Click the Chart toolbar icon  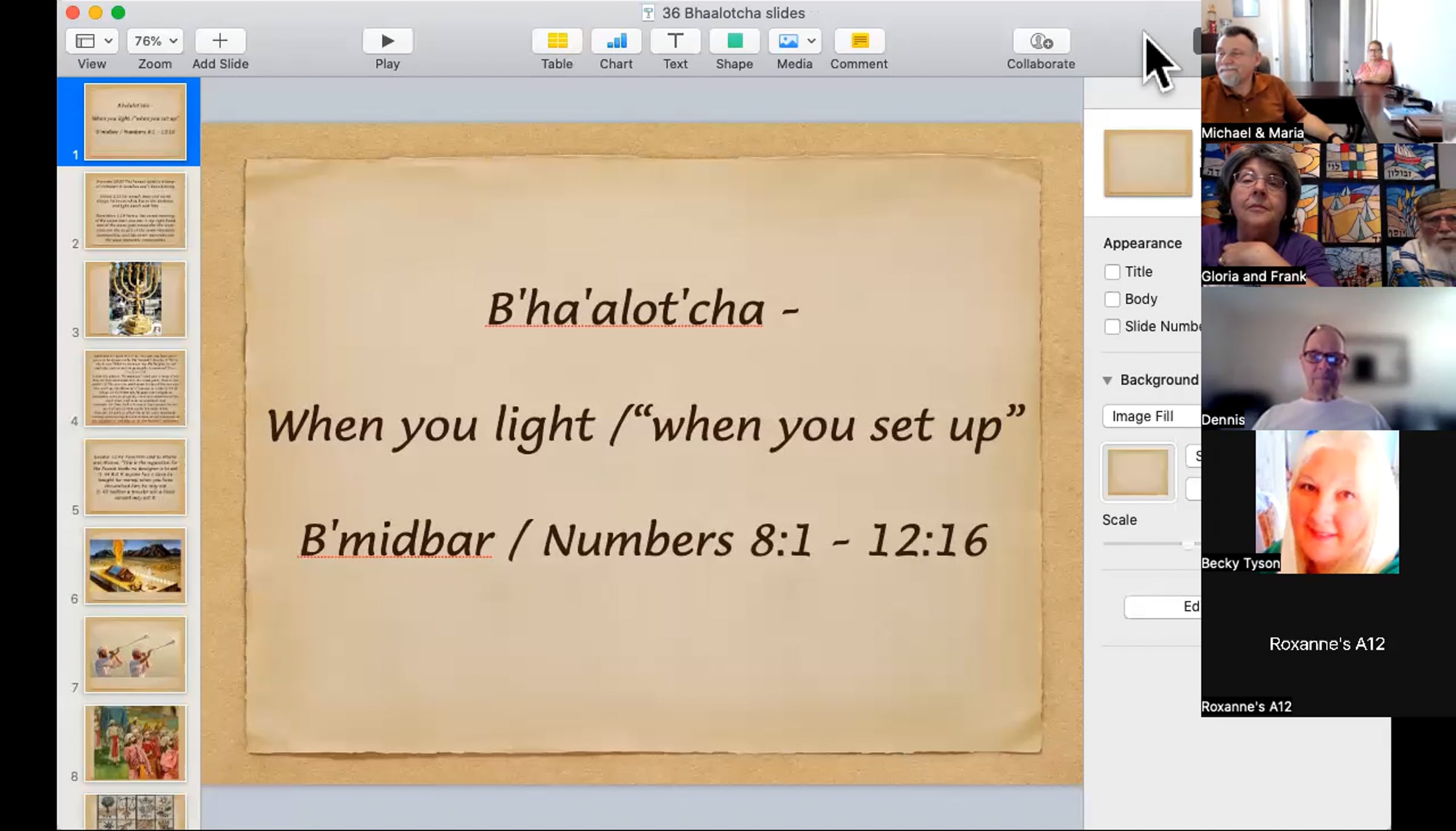(x=616, y=41)
